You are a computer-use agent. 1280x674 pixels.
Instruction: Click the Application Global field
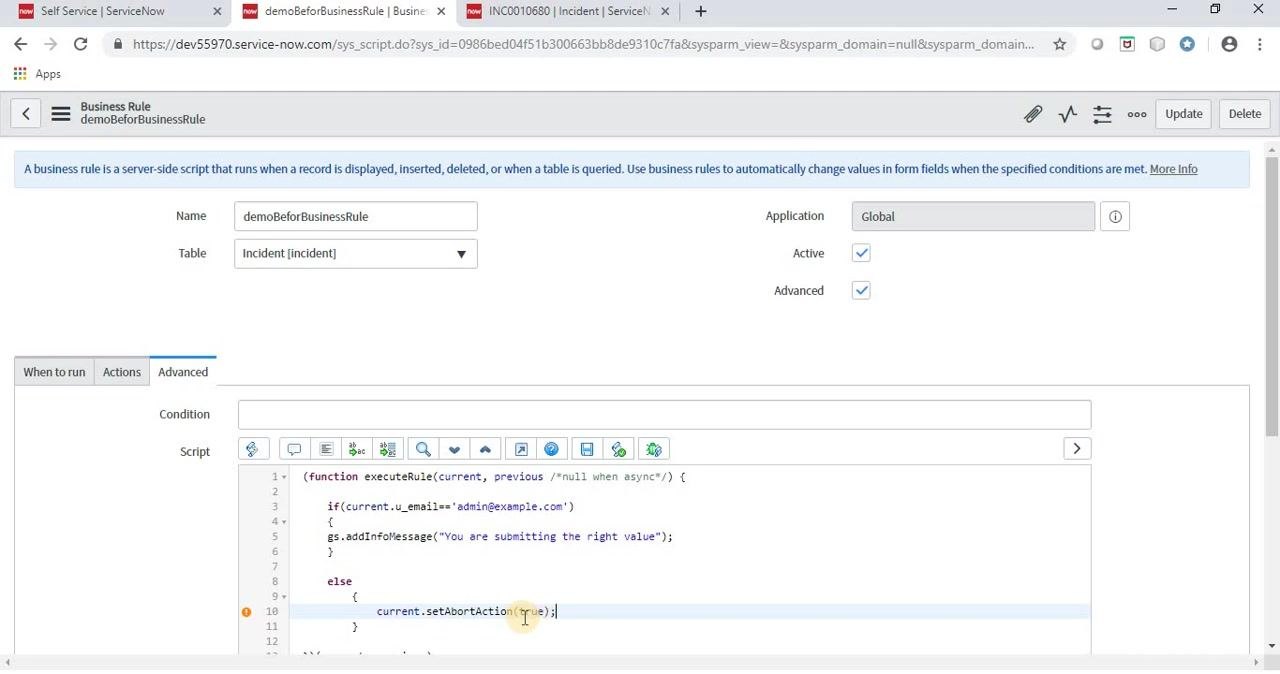coord(973,217)
